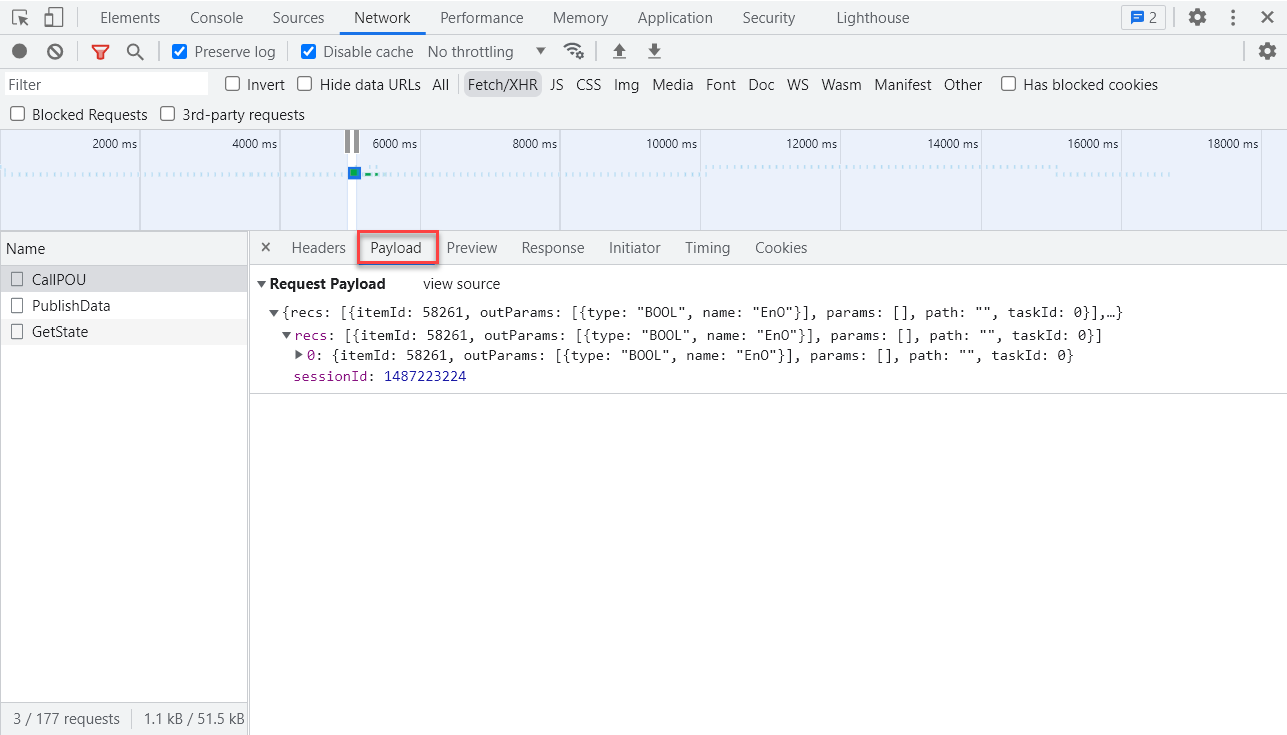1287x735 pixels.
Task: Open network search magnifier
Action: click(135, 51)
